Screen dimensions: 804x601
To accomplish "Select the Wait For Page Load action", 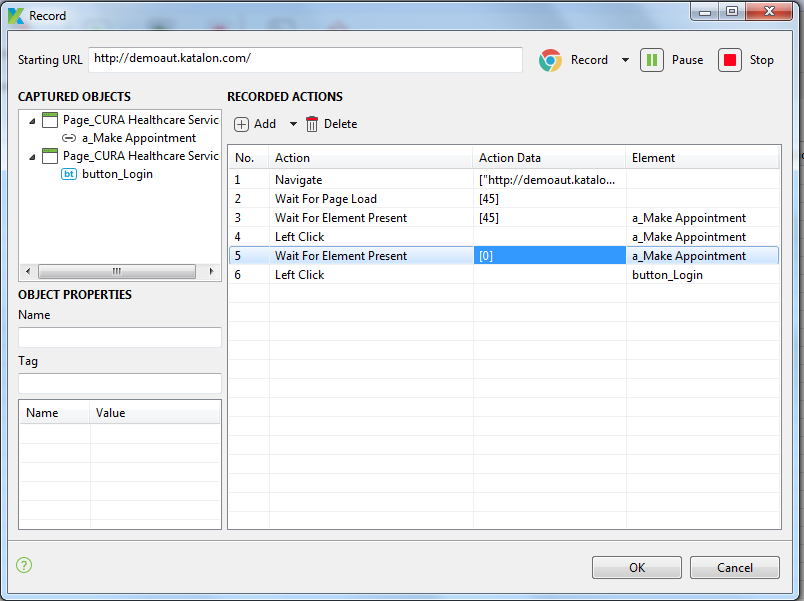I will point(504,199).
